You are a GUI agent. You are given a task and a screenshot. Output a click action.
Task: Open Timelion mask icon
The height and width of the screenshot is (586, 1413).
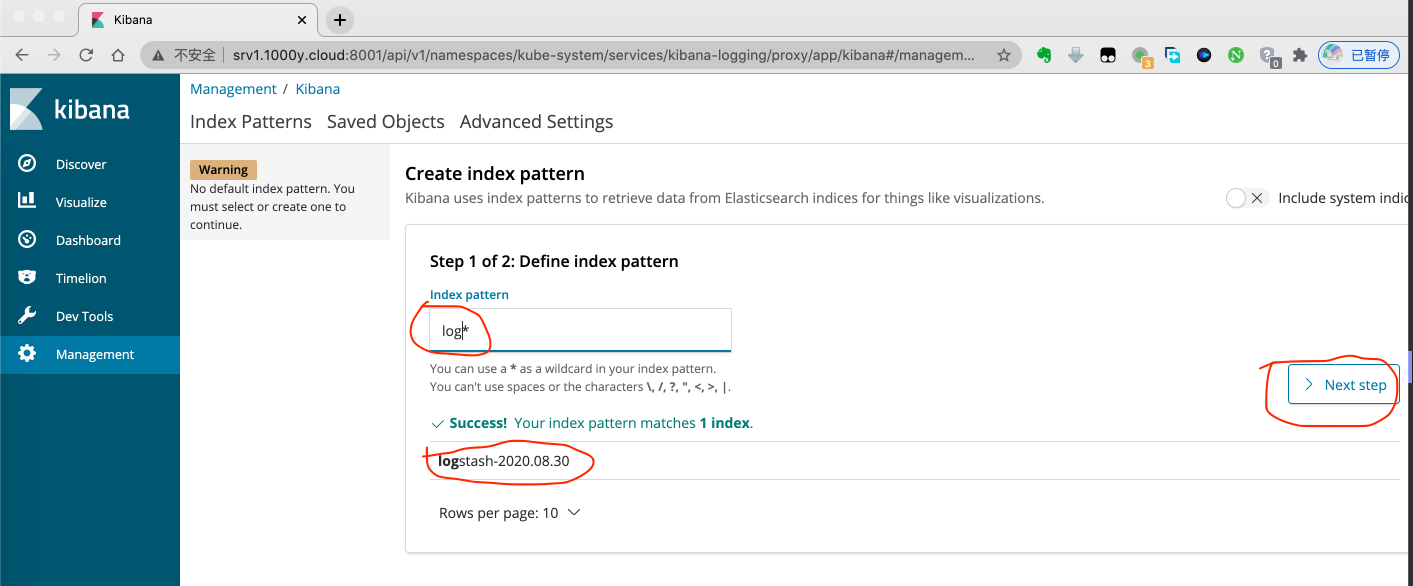point(27,278)
